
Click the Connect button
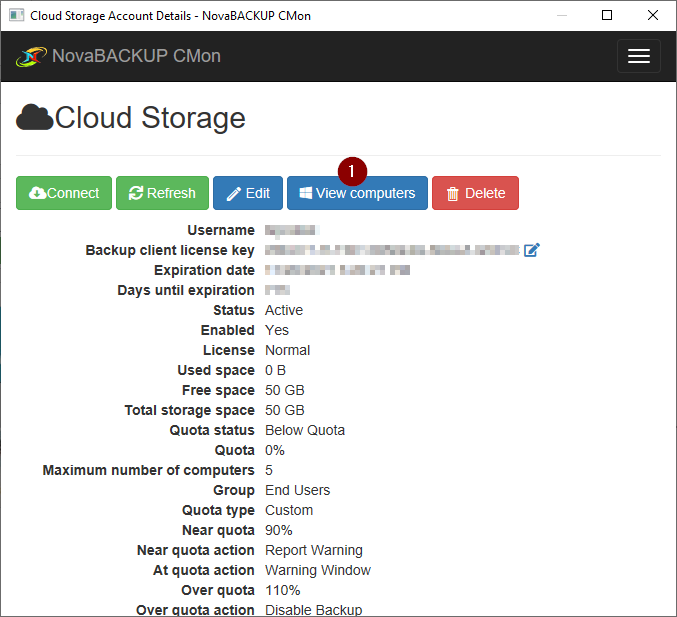coord(64,193)
